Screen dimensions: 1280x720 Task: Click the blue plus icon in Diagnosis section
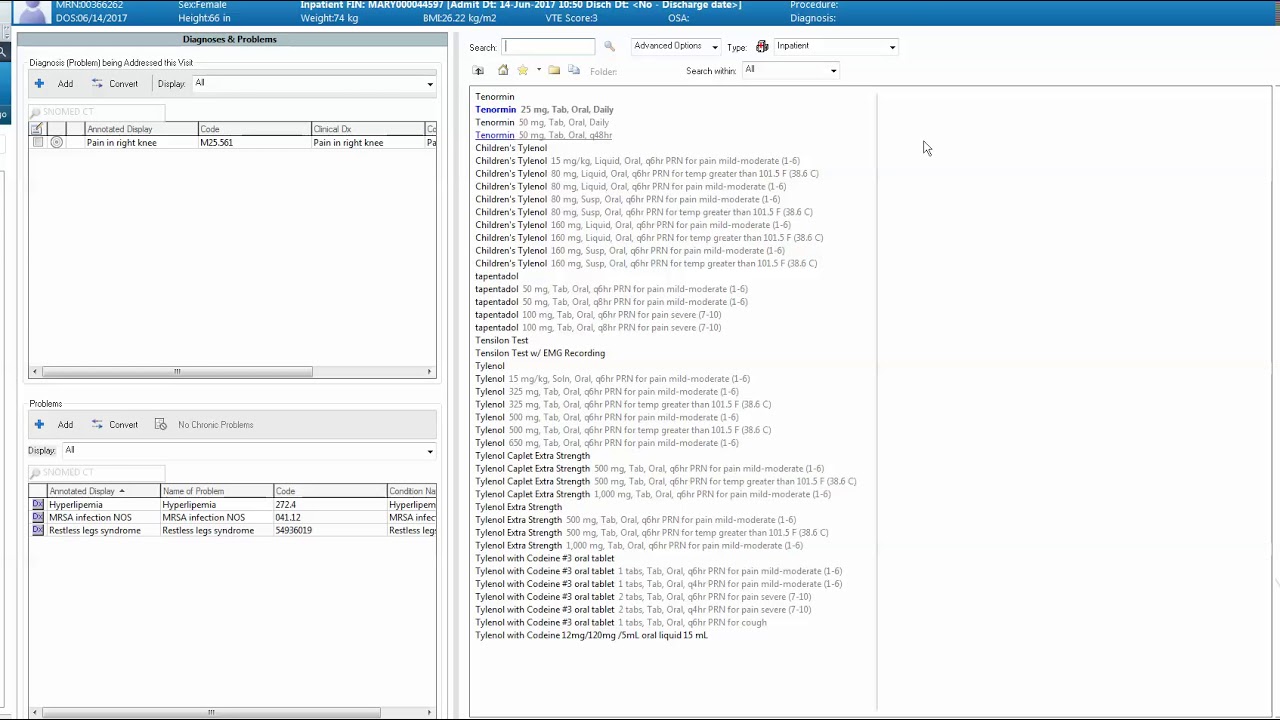(39, 84)
